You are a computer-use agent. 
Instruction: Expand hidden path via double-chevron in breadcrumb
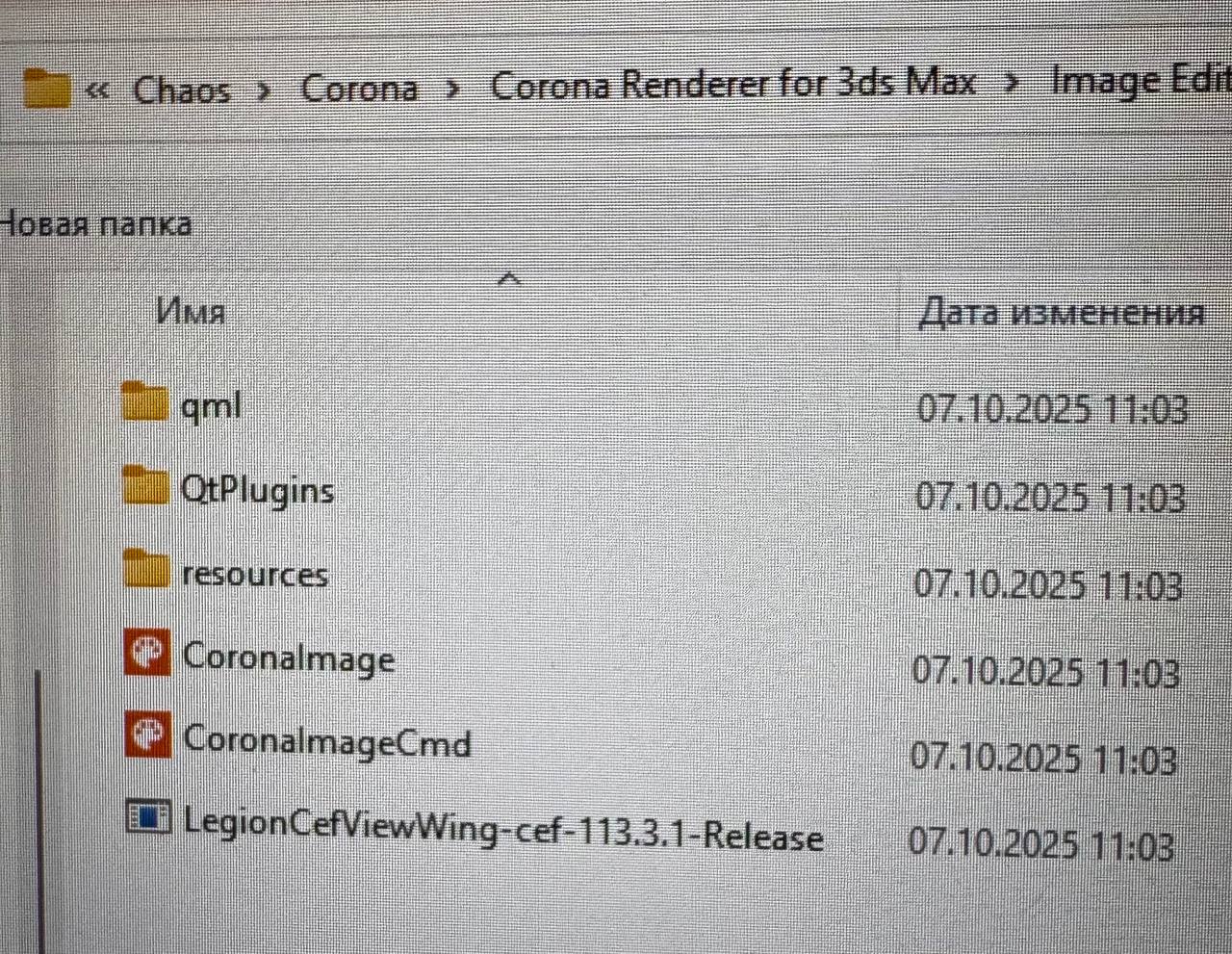click(x=97, y=91)
